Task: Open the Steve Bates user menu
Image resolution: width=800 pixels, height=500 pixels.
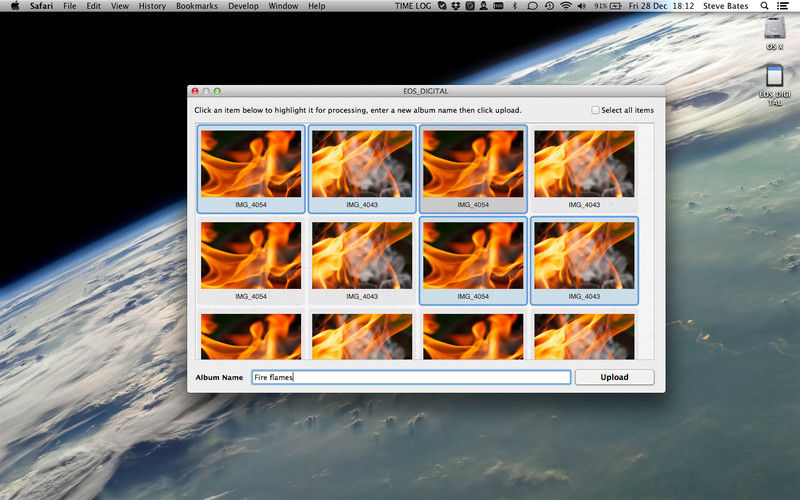Action: [726, 6]
